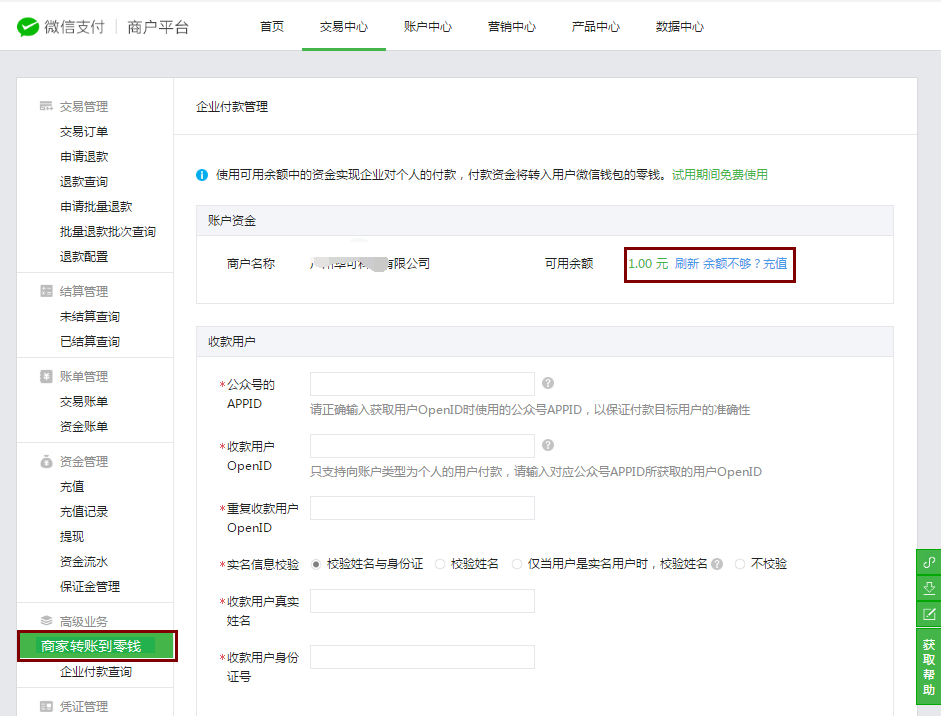Open 企业付款查询 in sidebar
This screenshot has width=941, height=716.
coord(96,672)
